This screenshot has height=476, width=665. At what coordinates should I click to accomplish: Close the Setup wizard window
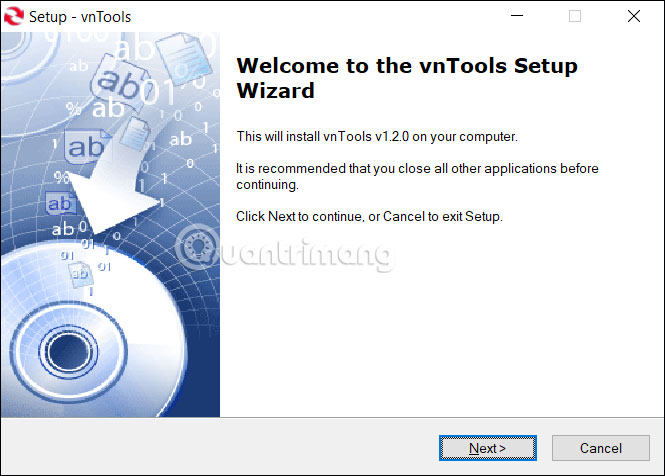pyautogui.click(x=634, y=17)
